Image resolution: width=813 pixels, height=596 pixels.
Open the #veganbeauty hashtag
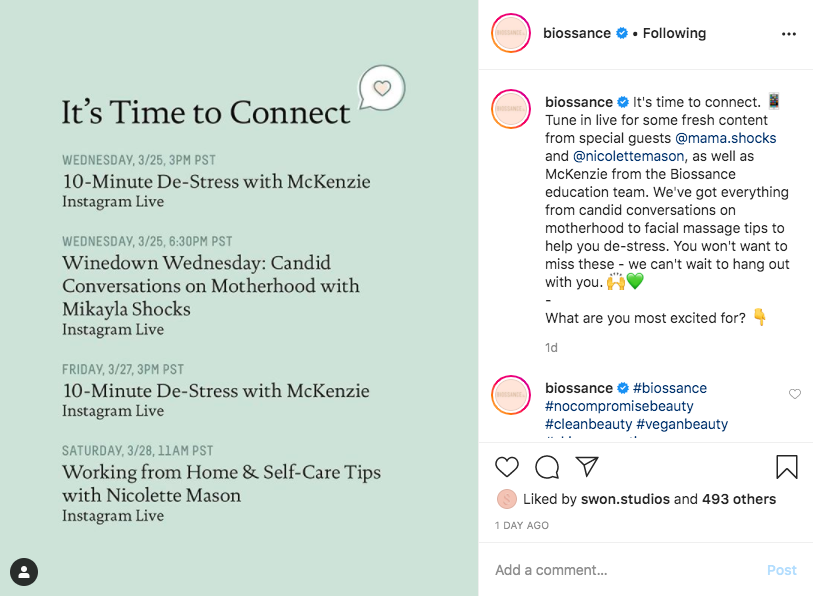tap(682, 424)
